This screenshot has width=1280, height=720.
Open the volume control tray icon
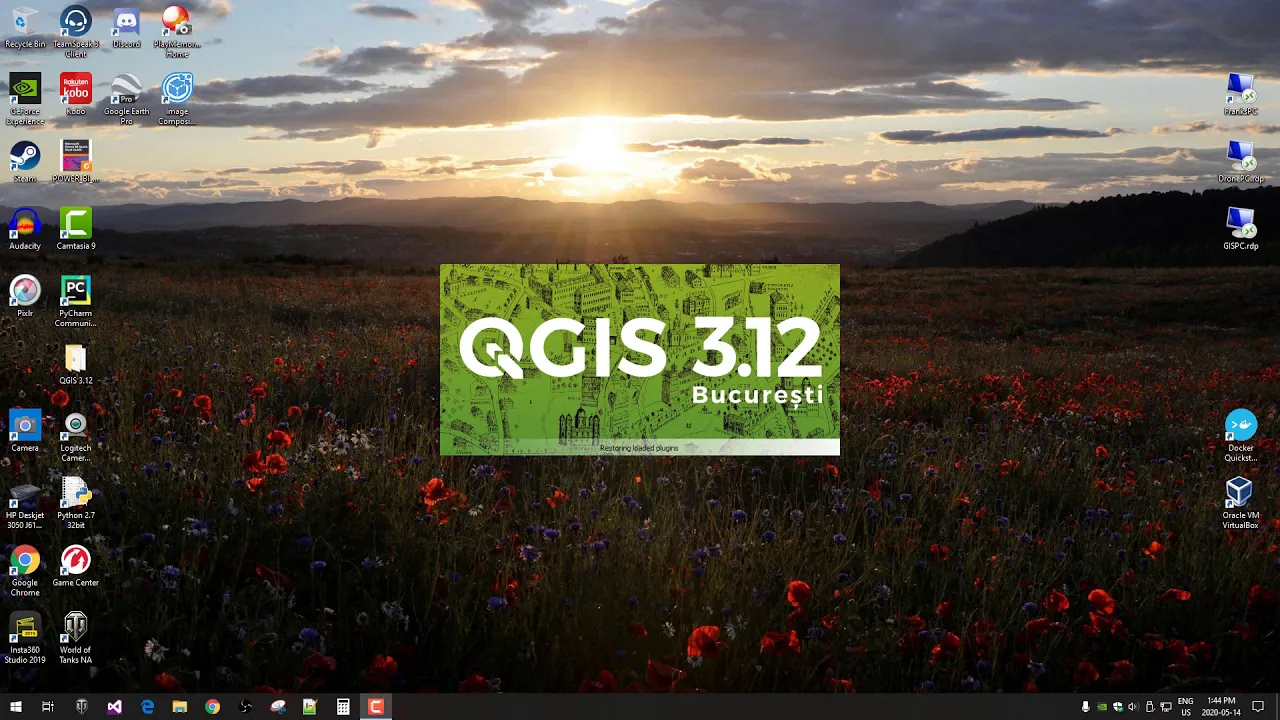tap(1133, 707)
